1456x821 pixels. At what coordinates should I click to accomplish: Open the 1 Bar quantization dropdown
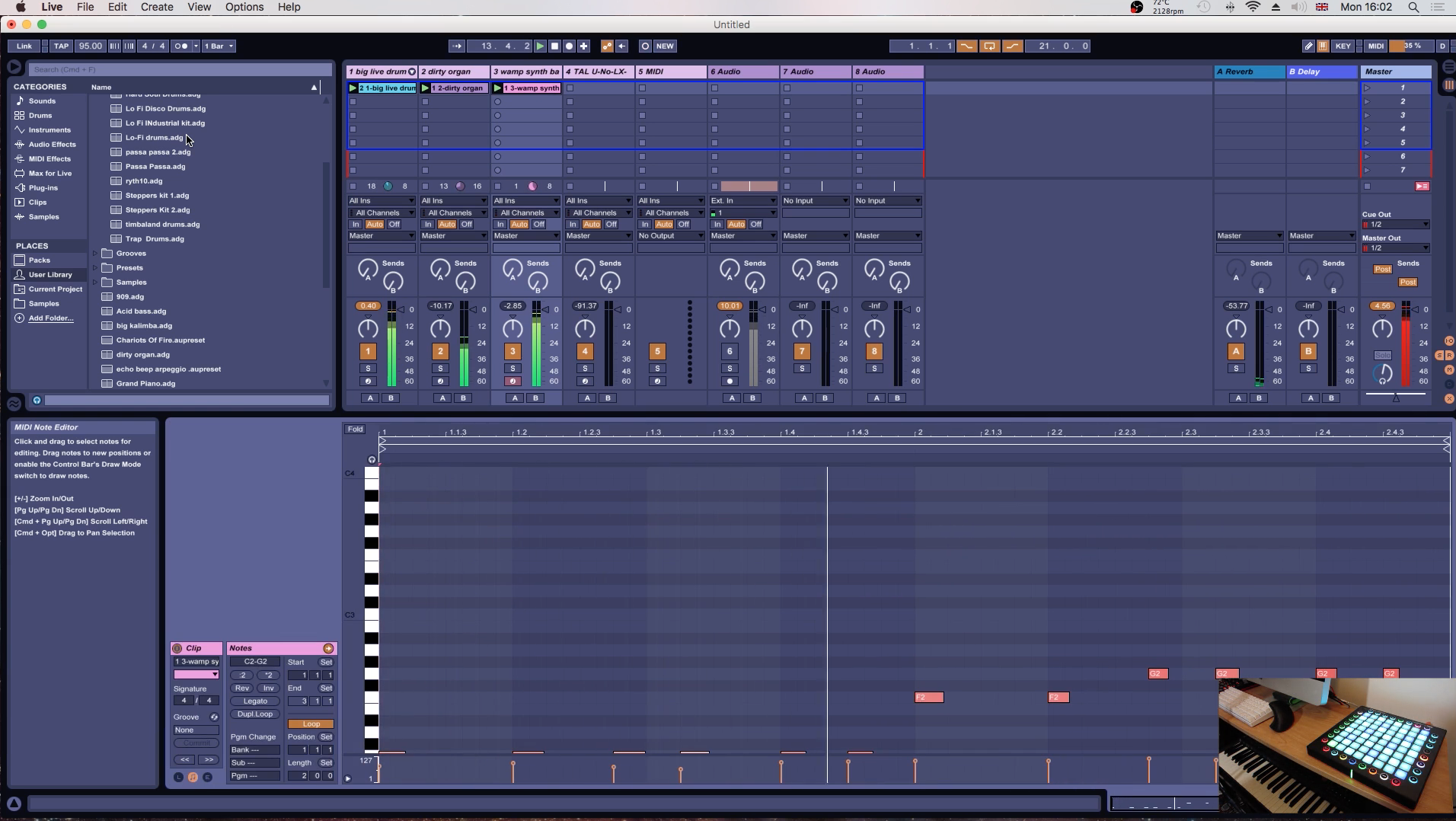[219, 46]
